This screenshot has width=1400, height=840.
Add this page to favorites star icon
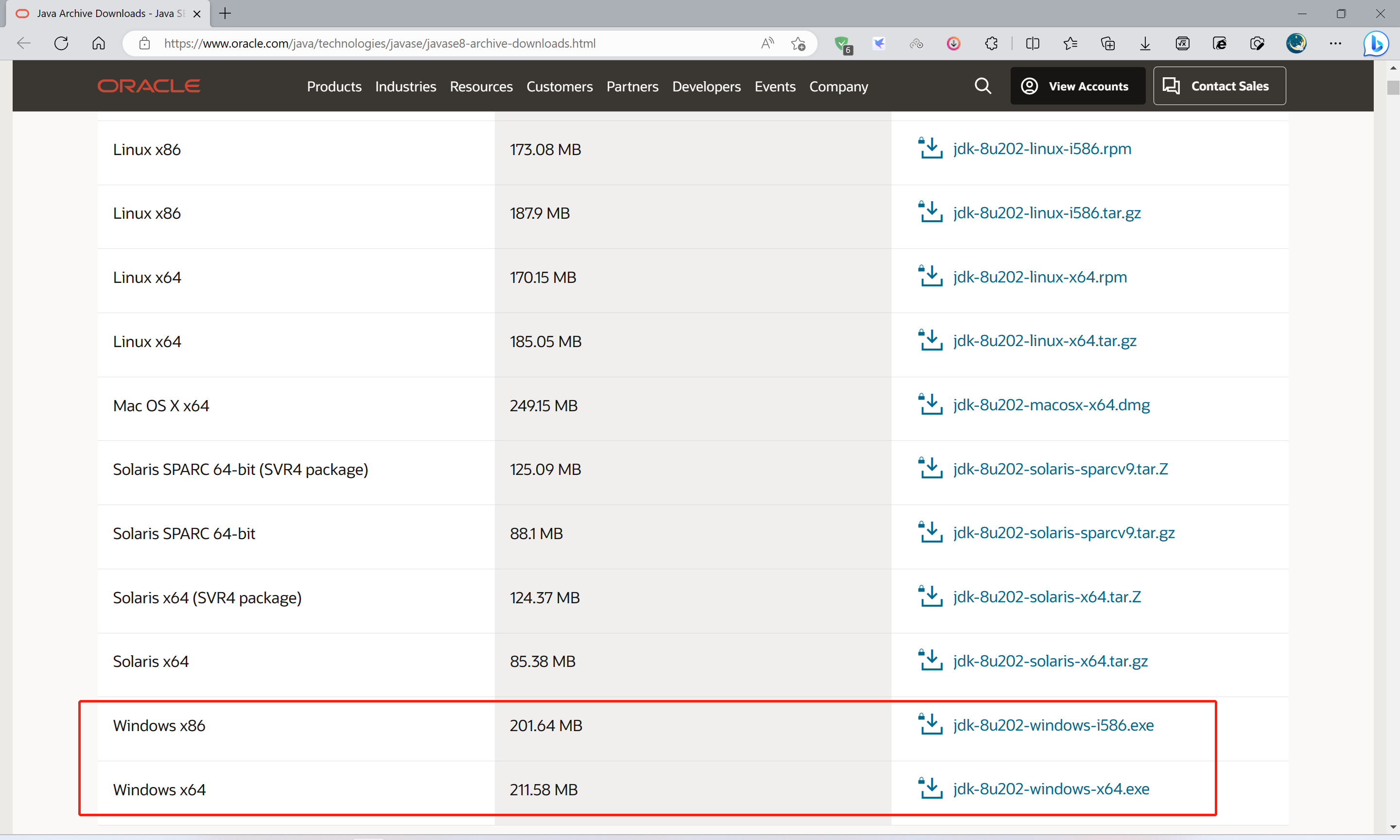click(x=799, y=43)
